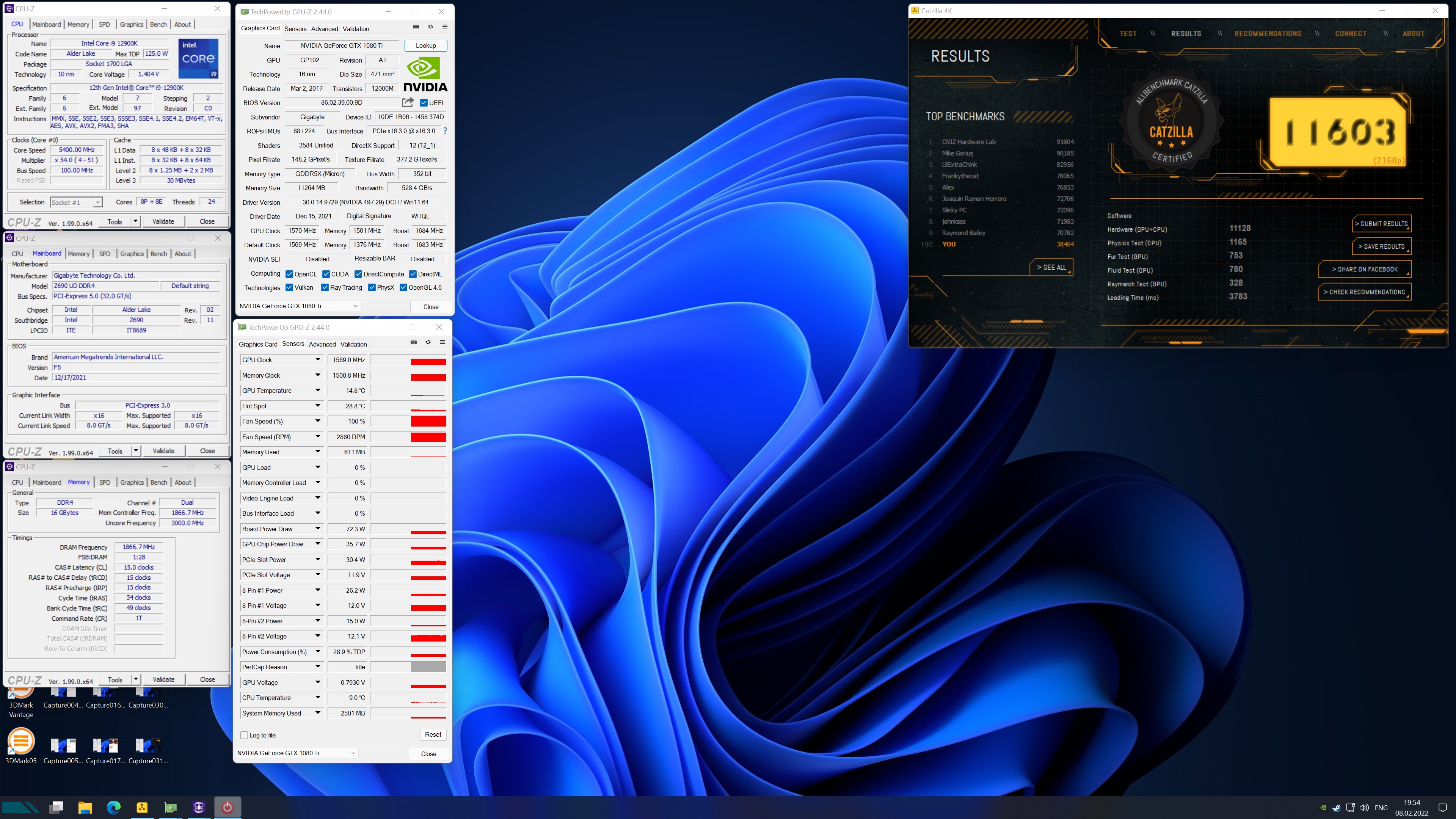Toggle the CUDA checkbox
Image resolution: width=1456 pixels, height=819 pixels.
326,274
